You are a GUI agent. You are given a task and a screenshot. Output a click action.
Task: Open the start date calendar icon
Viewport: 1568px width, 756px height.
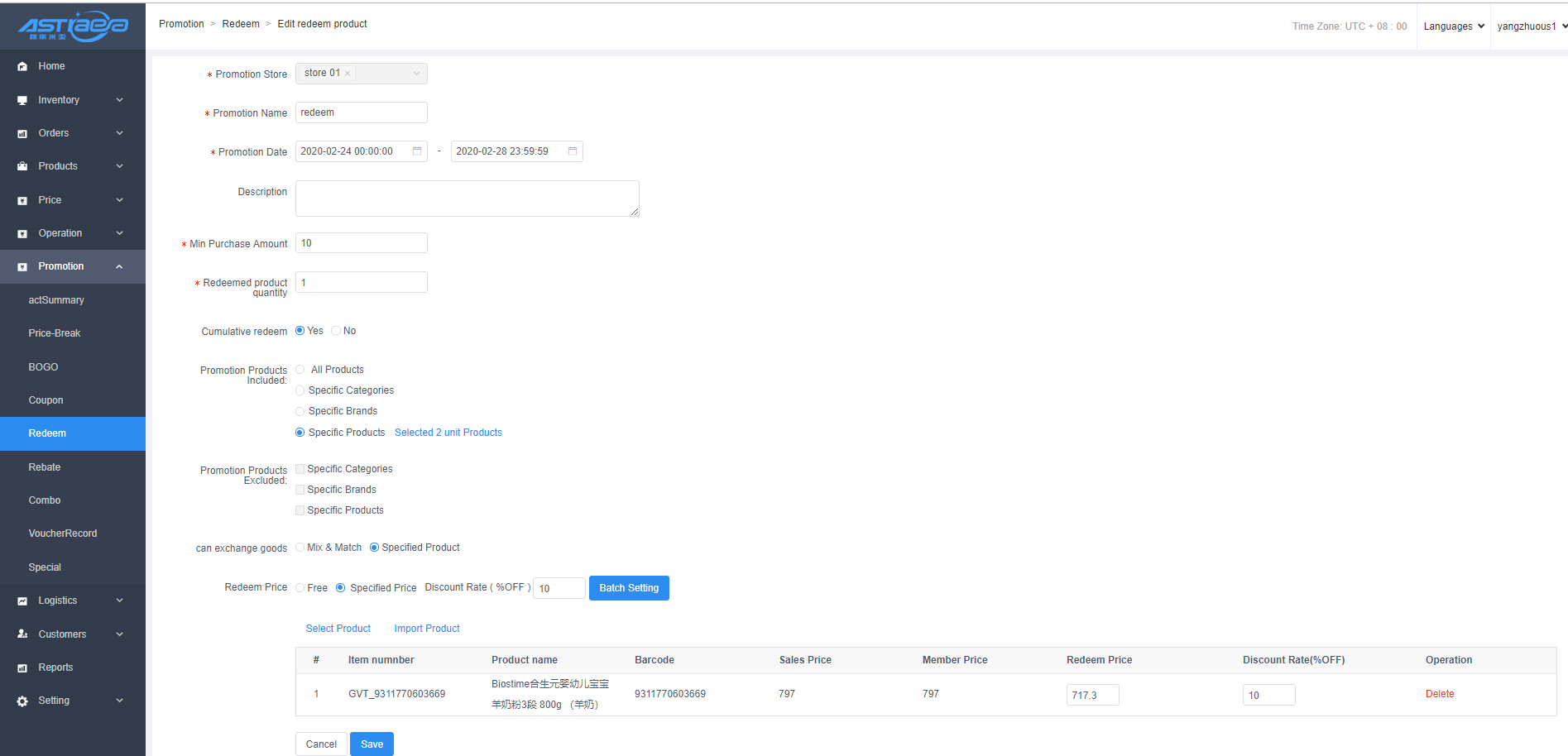[x=417, y=151]
